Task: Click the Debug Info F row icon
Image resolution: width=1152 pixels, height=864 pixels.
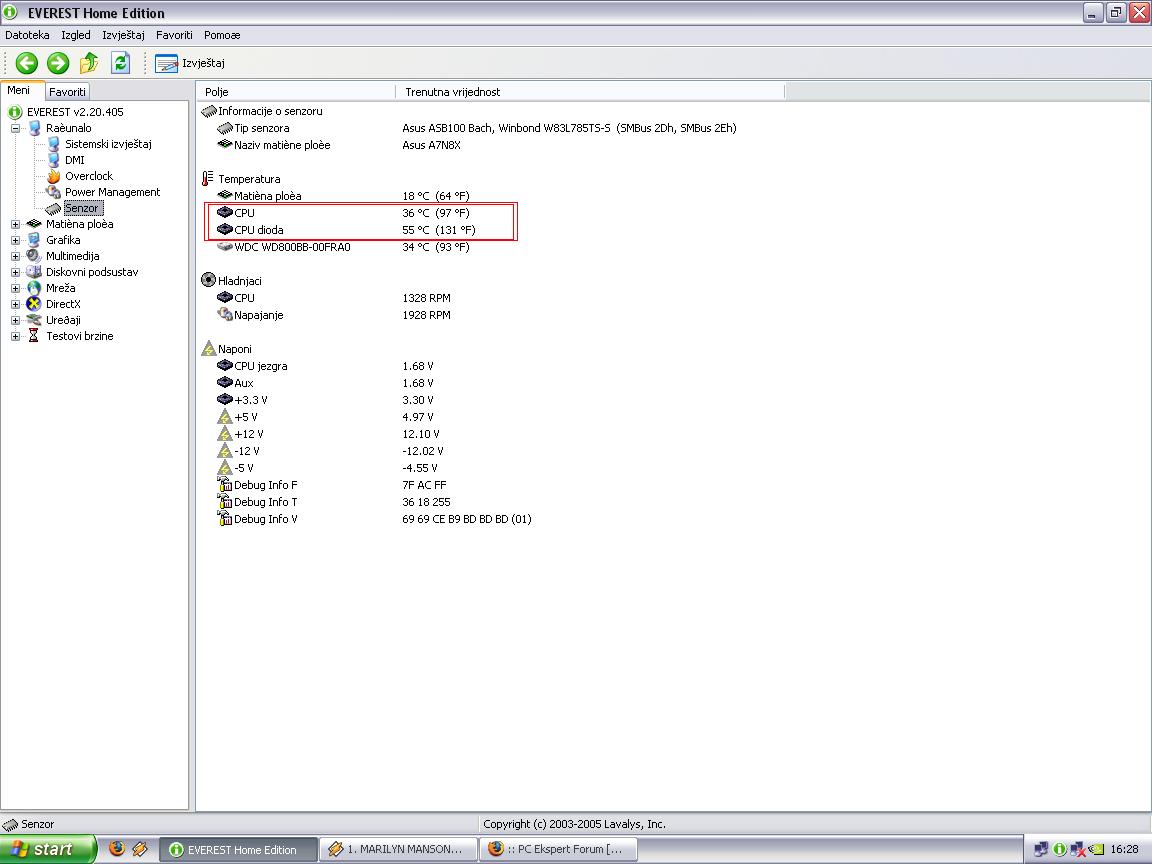Action: pos(225,484)
